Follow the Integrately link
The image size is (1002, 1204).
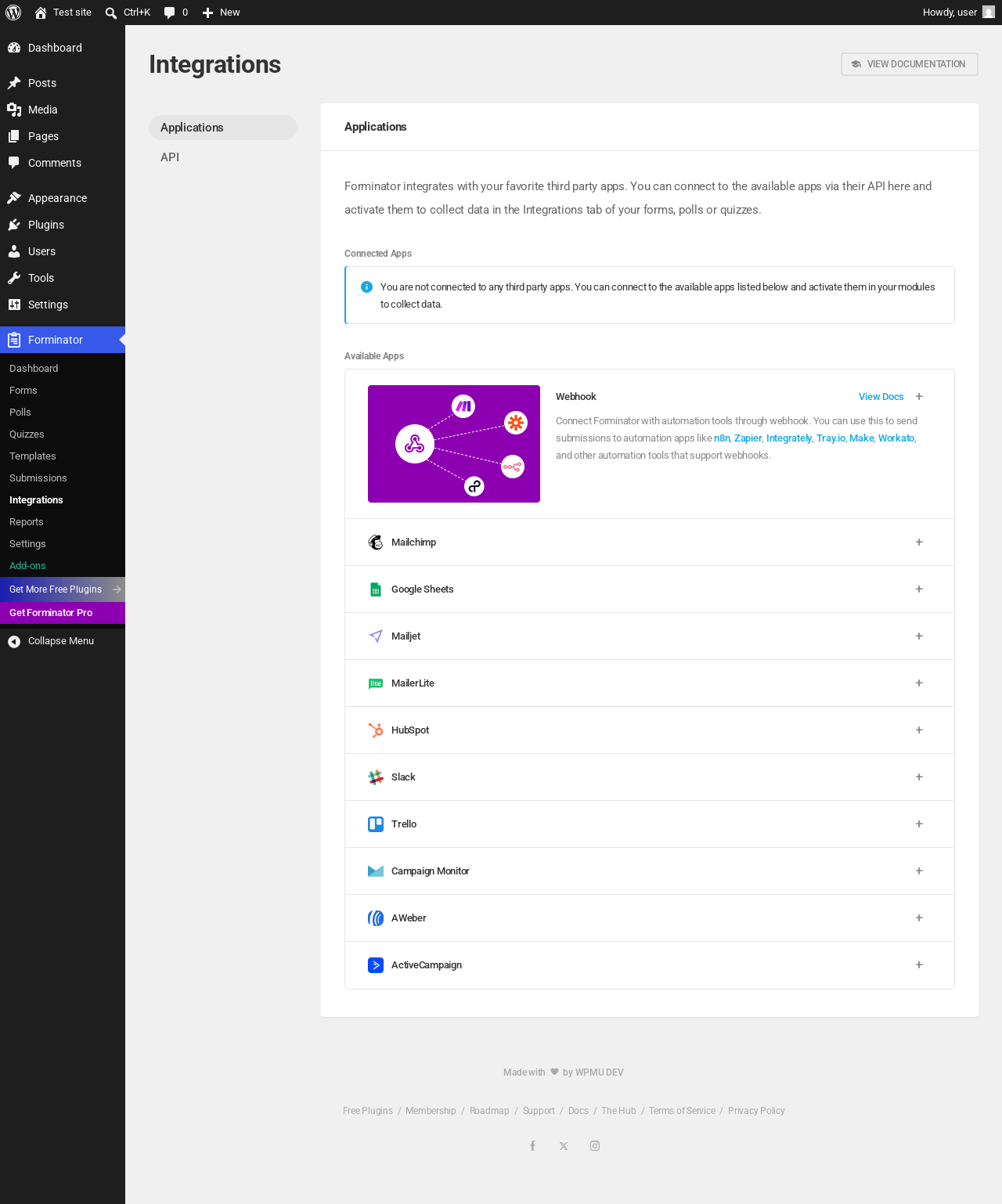(x=789, y=438)
